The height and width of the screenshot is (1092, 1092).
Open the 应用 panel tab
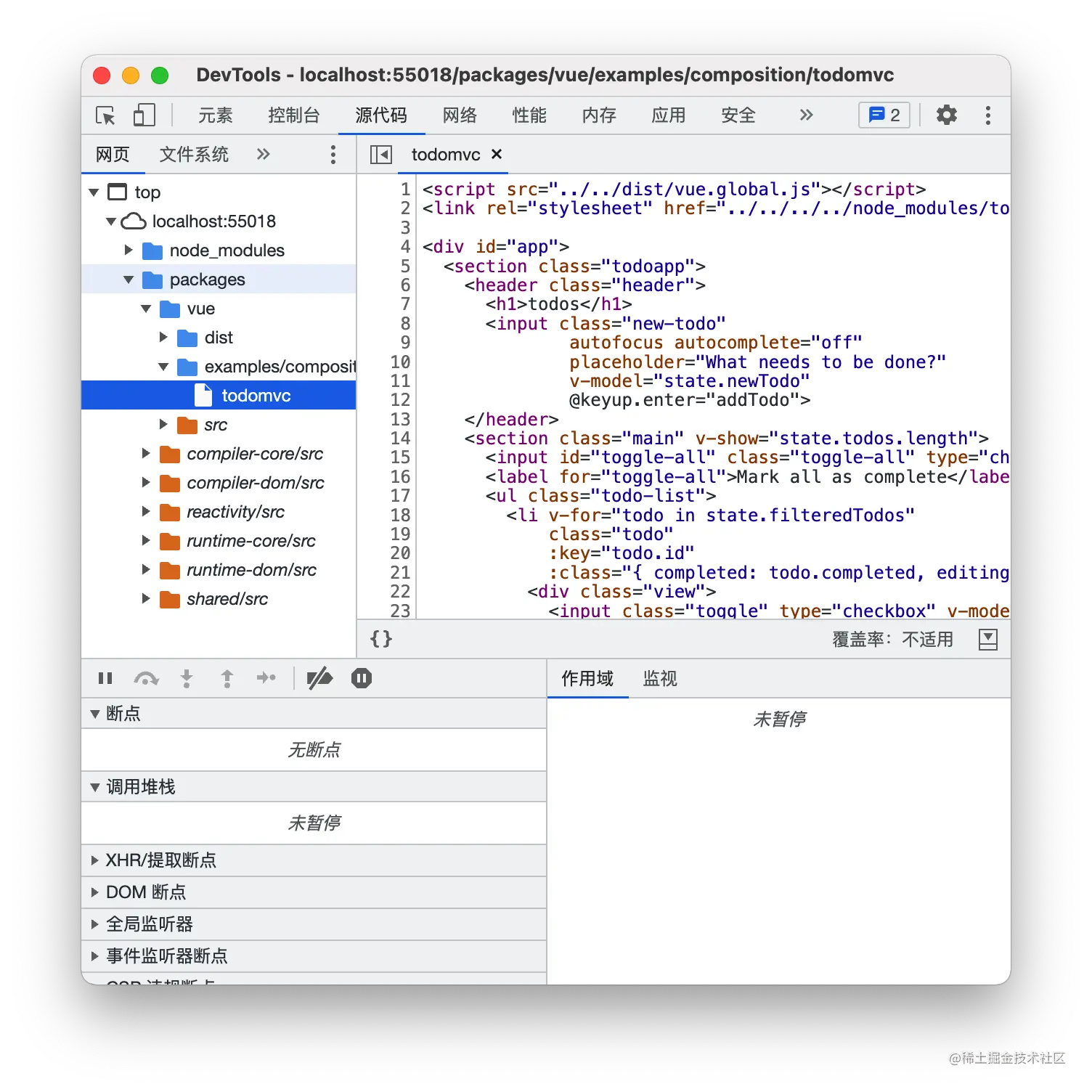click(669, 115)
